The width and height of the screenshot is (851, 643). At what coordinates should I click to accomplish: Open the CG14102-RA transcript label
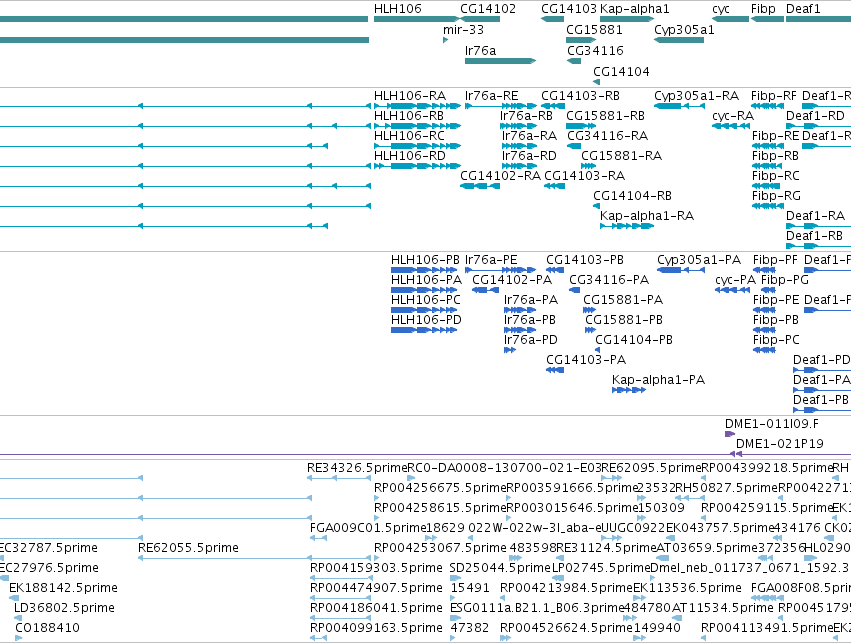point(500,176)
